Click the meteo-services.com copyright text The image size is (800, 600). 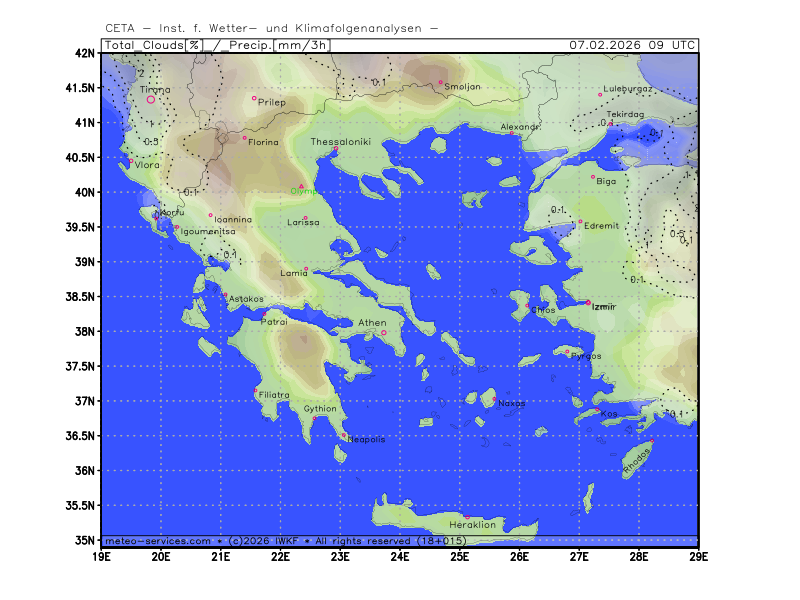point(156,540)
